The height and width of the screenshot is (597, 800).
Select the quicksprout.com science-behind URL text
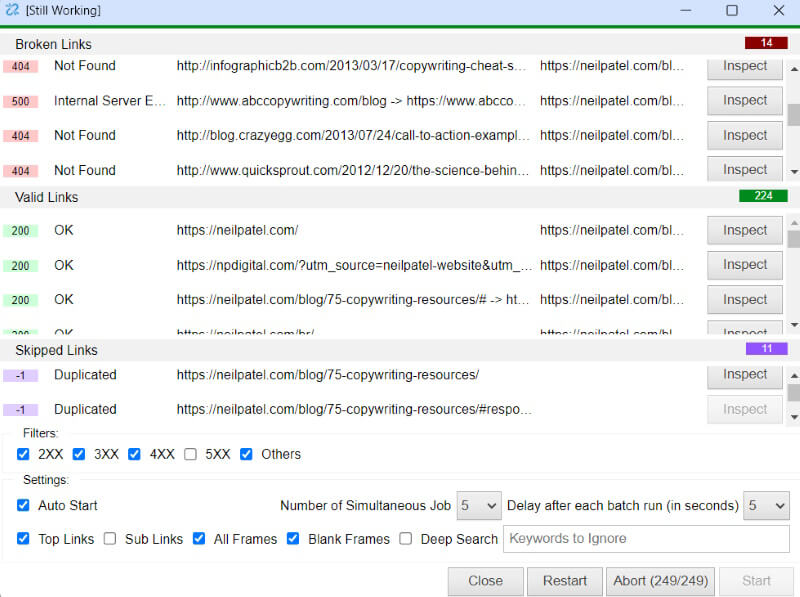coord(353,170)
